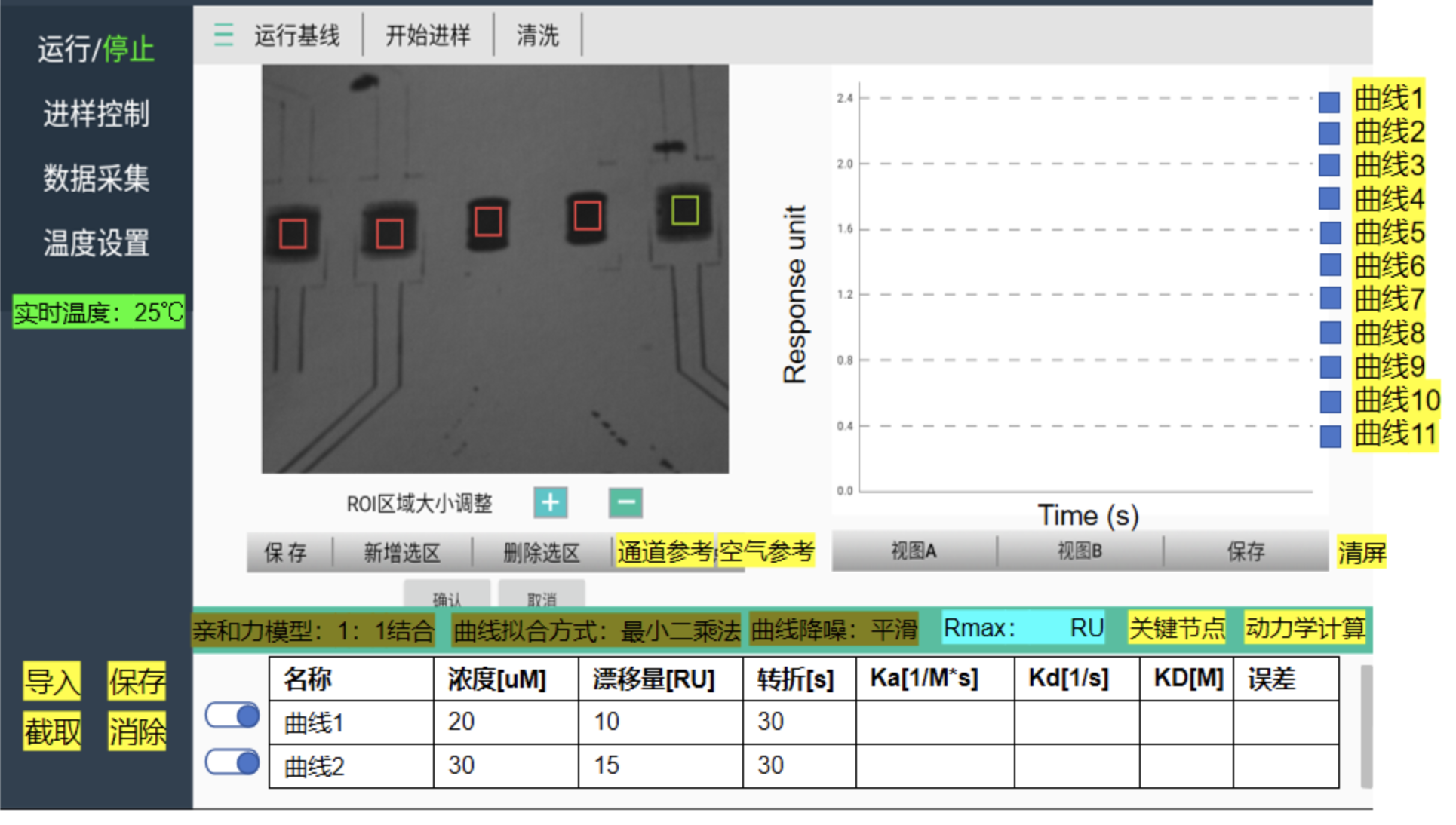Open the 亲和力模型 model selector

coord(313,627)
